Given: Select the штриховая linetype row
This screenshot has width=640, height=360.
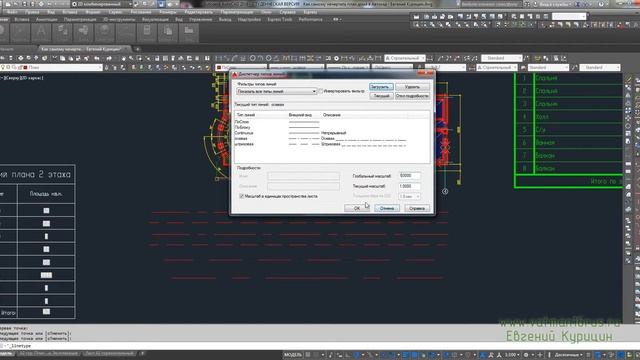Looking at the screenshot, I should (x=332, y=144).
